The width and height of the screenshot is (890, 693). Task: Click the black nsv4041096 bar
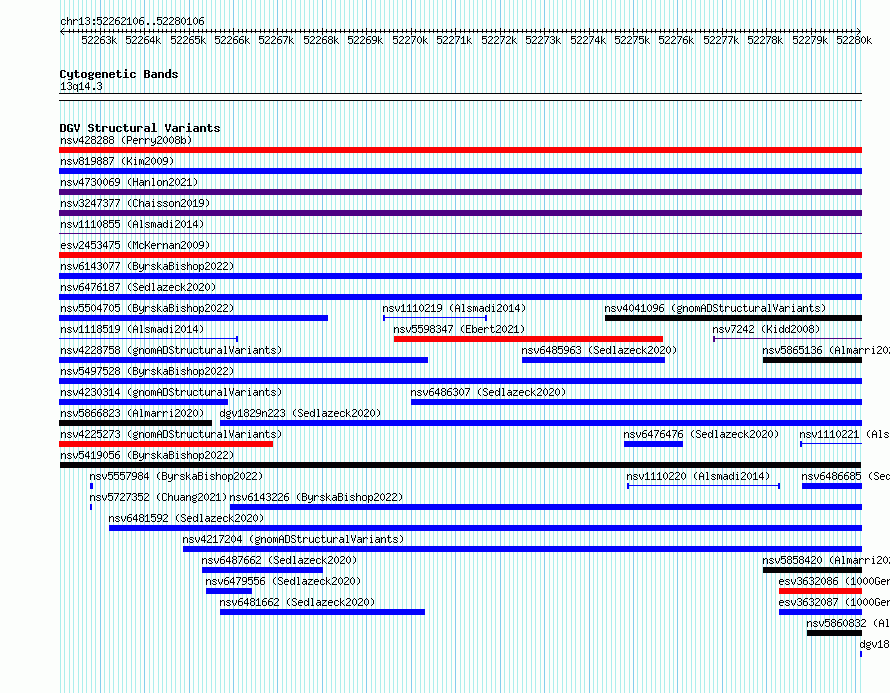coord(733,318)
